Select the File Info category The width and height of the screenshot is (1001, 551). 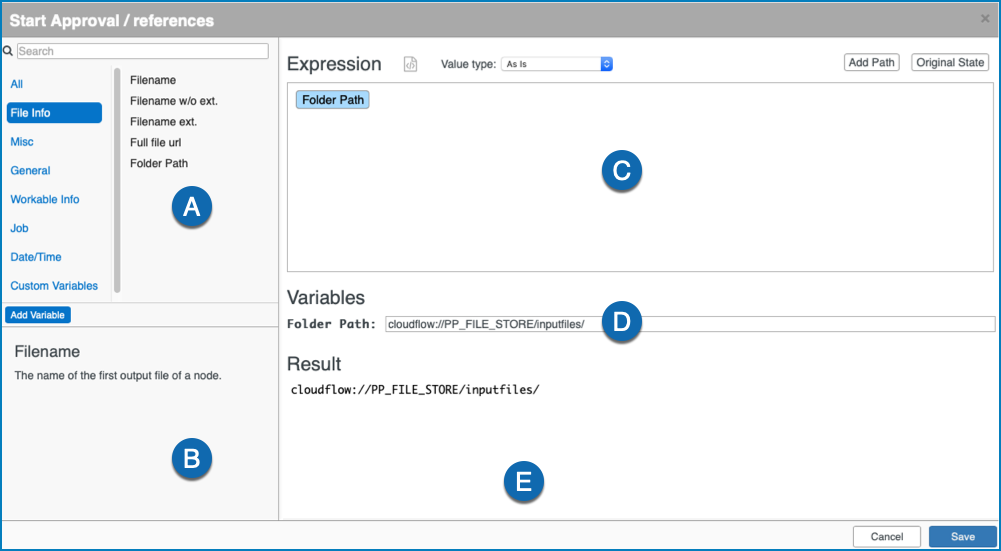click(x=54, y=113)
